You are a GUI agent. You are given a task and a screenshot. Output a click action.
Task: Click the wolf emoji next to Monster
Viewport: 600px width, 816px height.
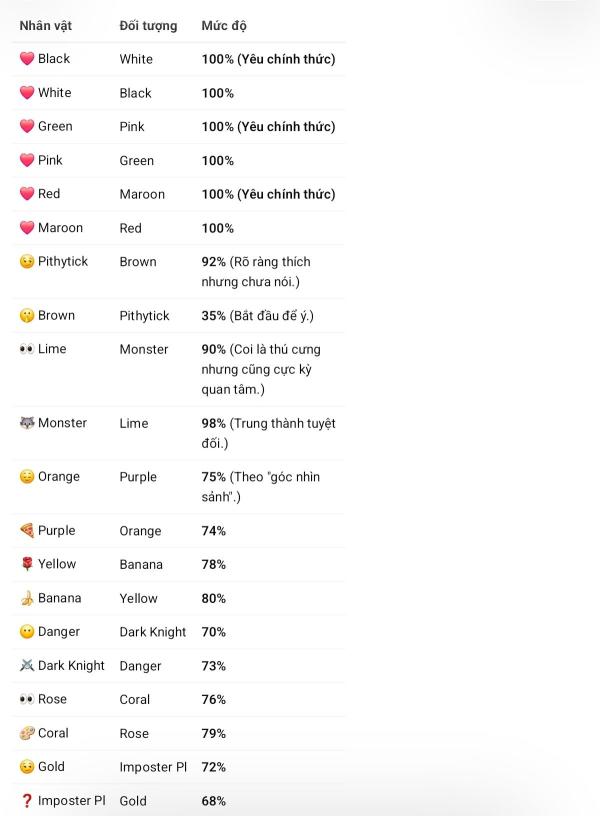point(27,423)
